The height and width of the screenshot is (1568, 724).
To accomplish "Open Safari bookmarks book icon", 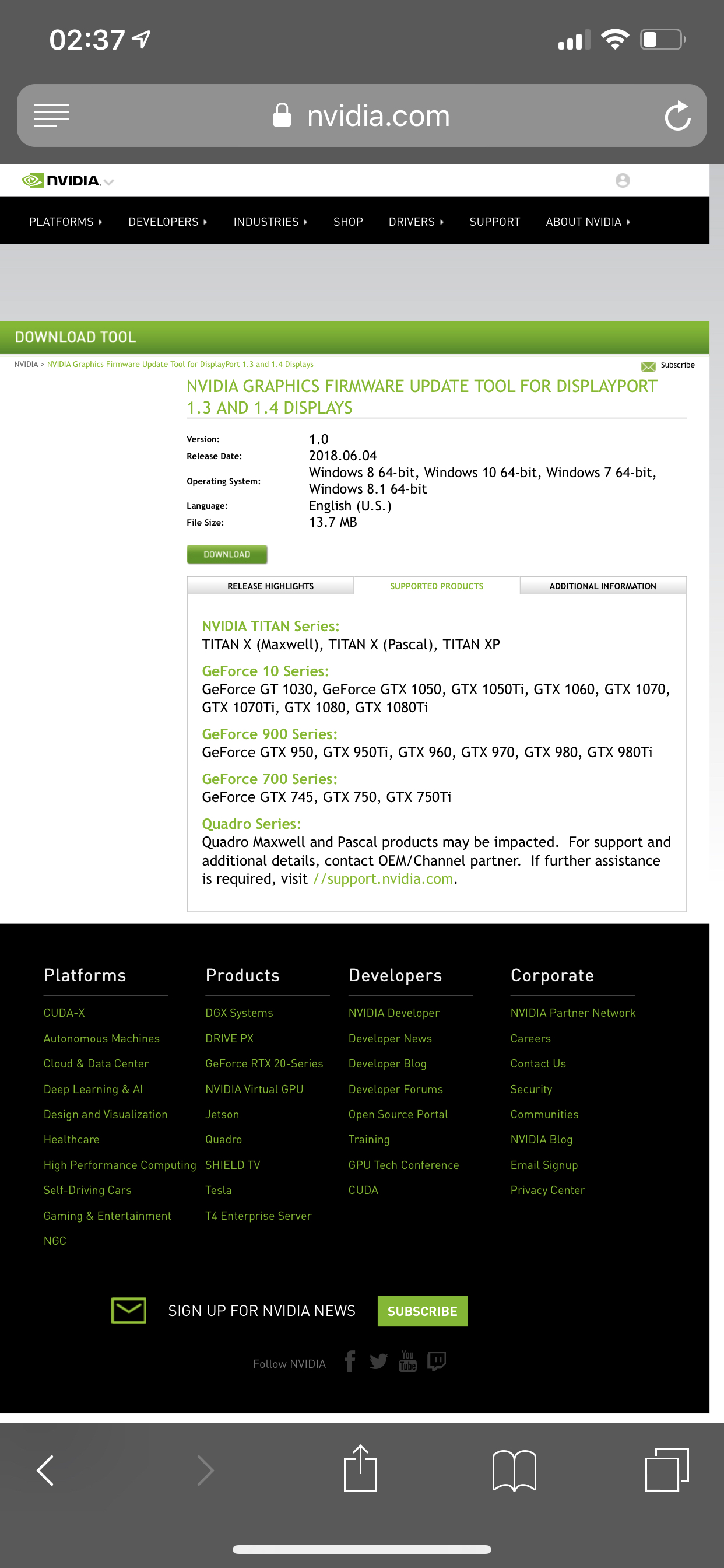I will [514, 1470].
